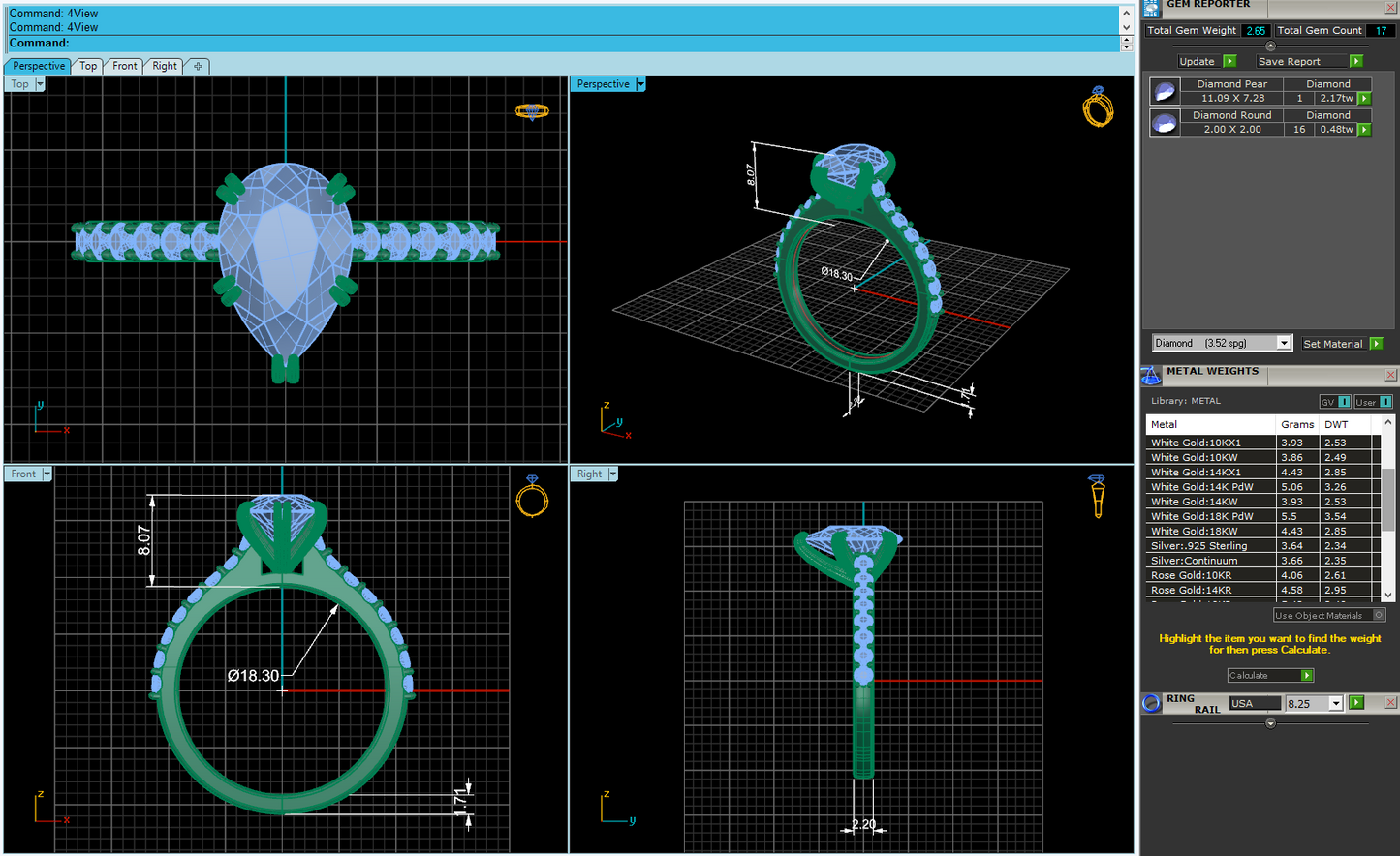Select White Gold:10KX1 metal row

coord(1263,443)
